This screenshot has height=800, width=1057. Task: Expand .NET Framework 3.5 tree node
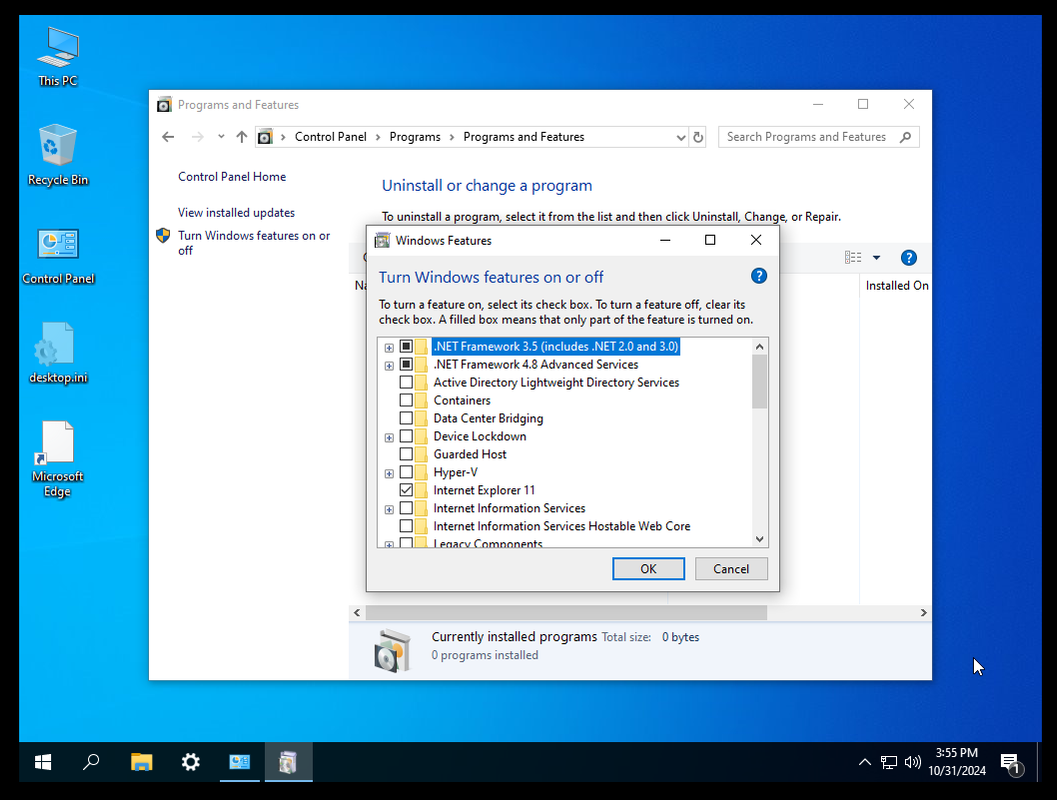tap(389, 348)
